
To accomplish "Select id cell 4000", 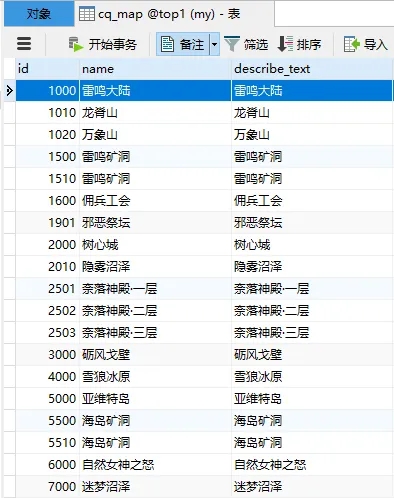I will (x=47, y=377).
